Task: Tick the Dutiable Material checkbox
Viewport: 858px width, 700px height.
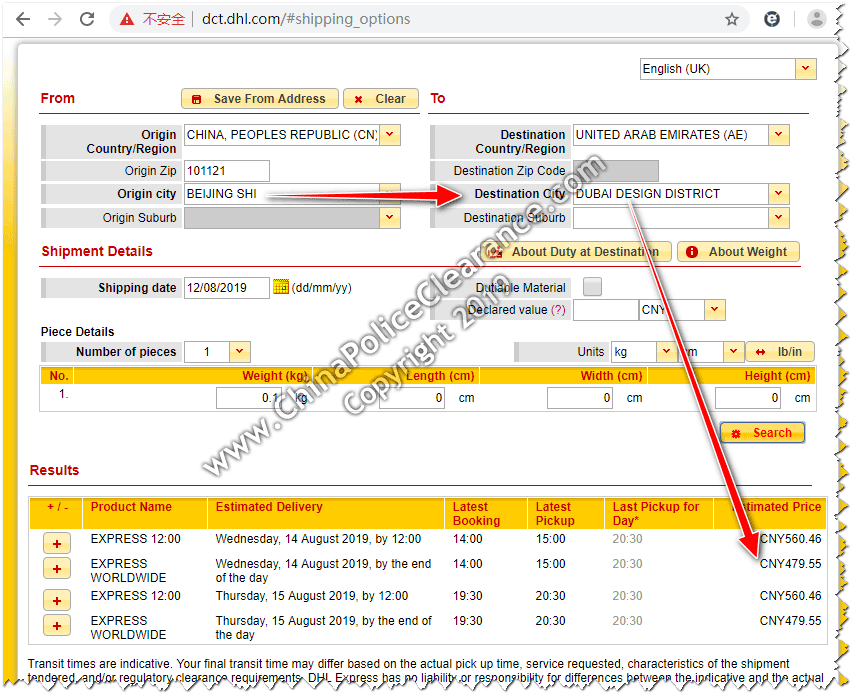Action: pos(592,287)
